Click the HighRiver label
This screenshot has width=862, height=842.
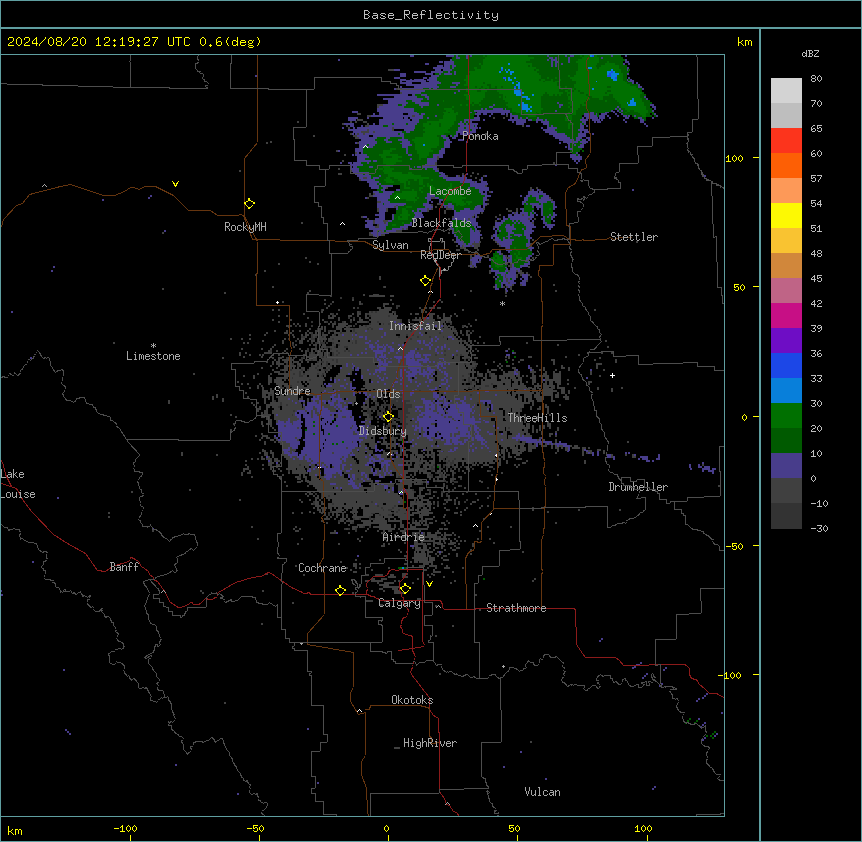(x=430, y=743)
